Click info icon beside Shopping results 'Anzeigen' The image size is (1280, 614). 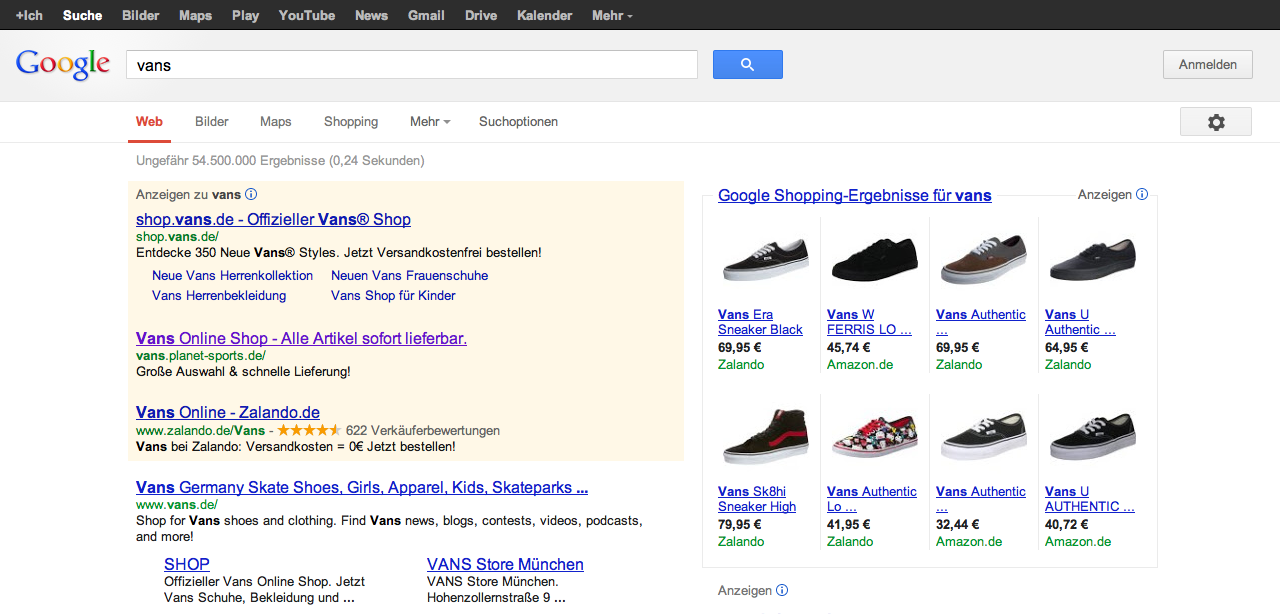click(x=1142, y=195)
